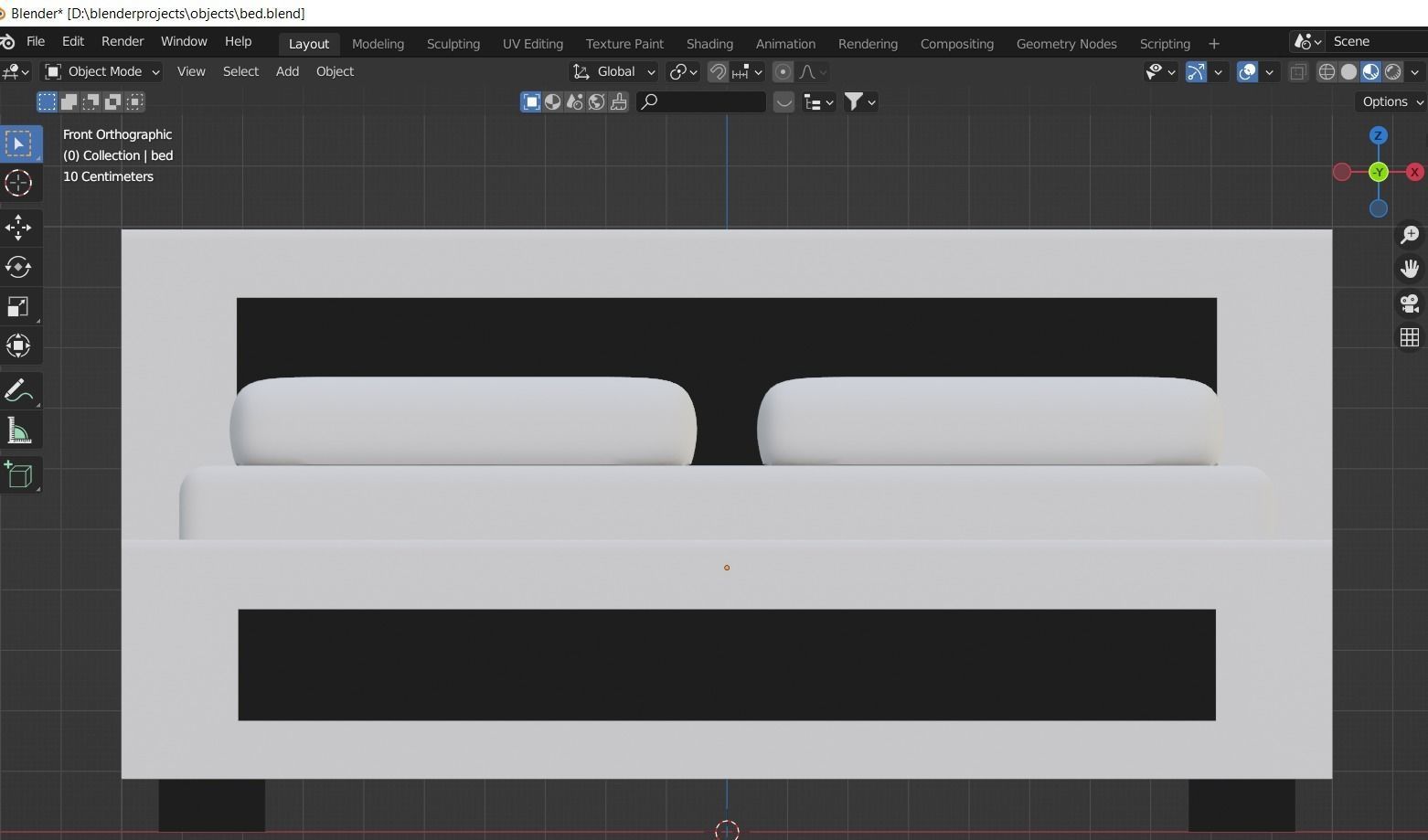Open the Render menu
This screenshot has height=840, width=1428.
pyautogui.click(x=123, y=41)
